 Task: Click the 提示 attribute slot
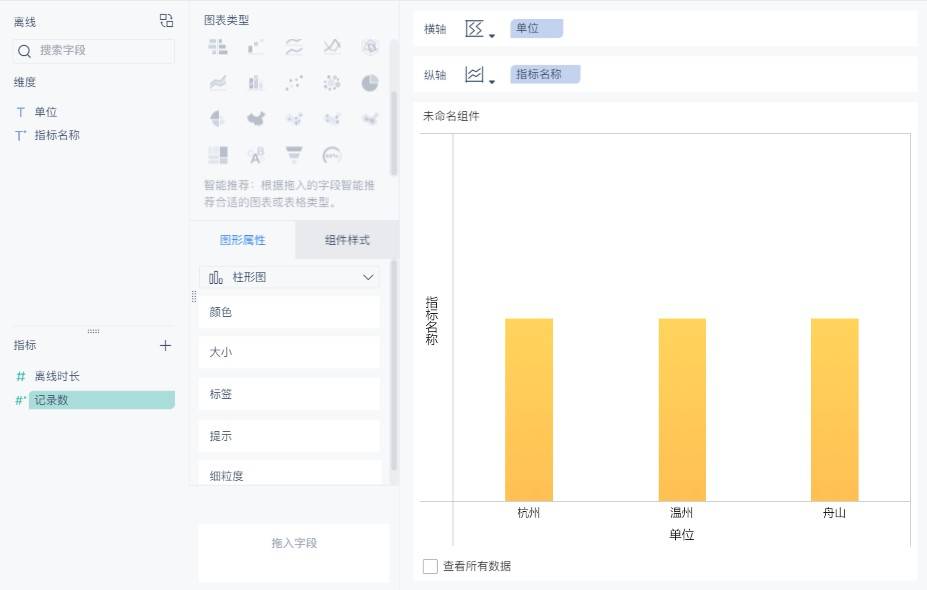click(x=289, y=436)
